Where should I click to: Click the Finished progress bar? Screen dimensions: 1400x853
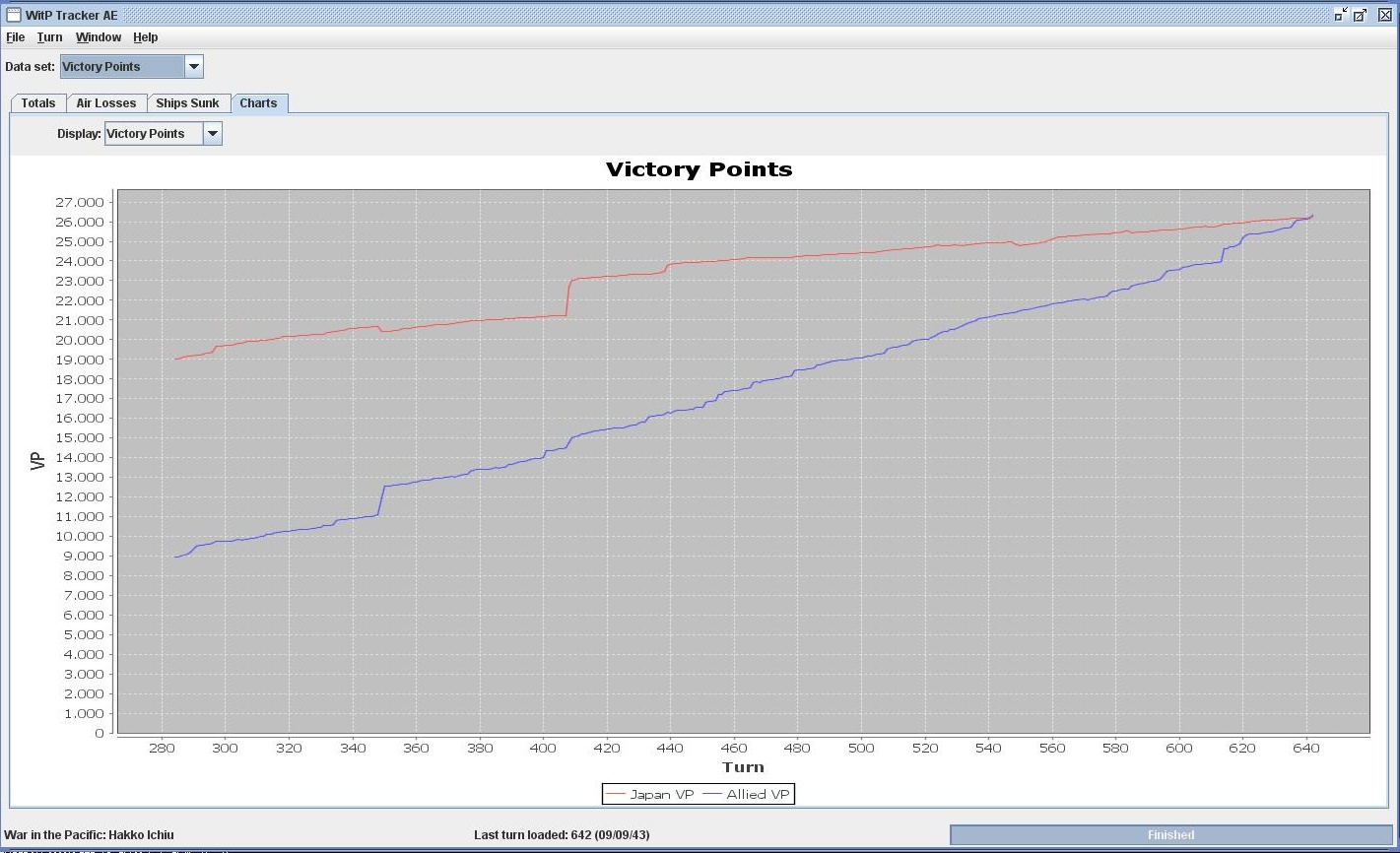point(1171,835)
